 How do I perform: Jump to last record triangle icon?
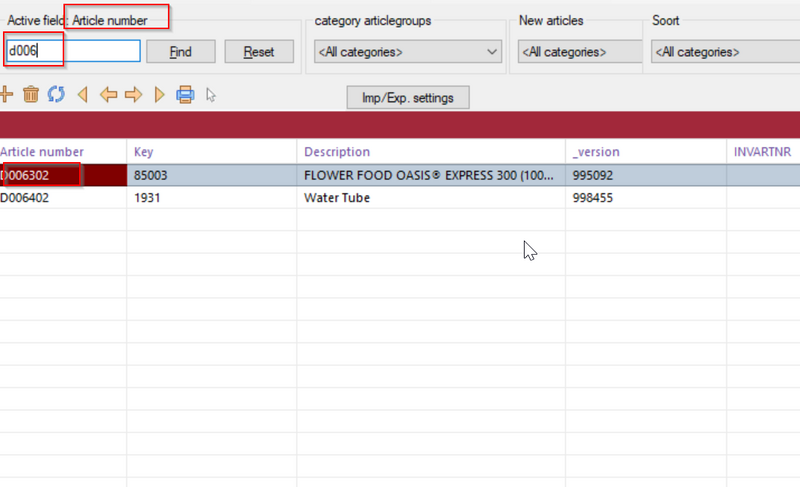click(159, 95)
